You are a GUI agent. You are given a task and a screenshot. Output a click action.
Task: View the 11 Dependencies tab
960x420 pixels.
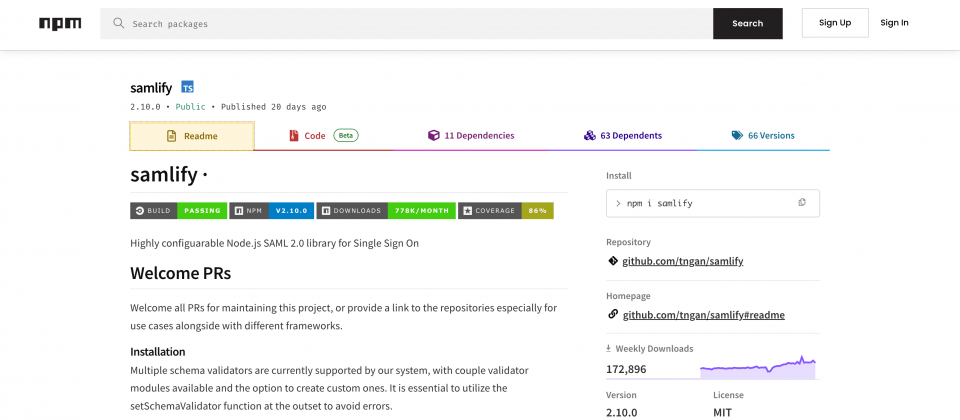coord(471,136)
